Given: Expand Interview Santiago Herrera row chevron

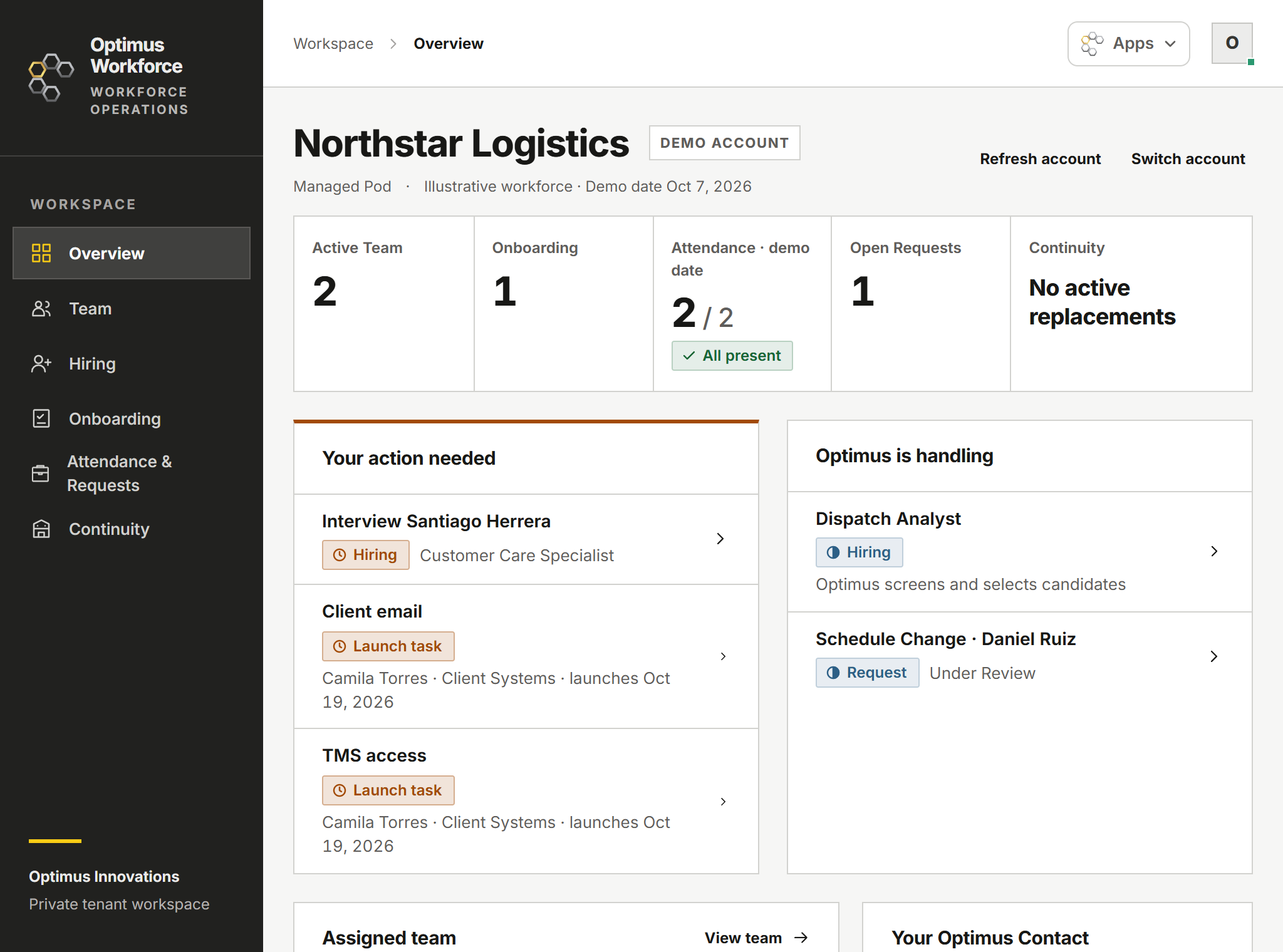Looking at the screenshot, I should (720, 539).
